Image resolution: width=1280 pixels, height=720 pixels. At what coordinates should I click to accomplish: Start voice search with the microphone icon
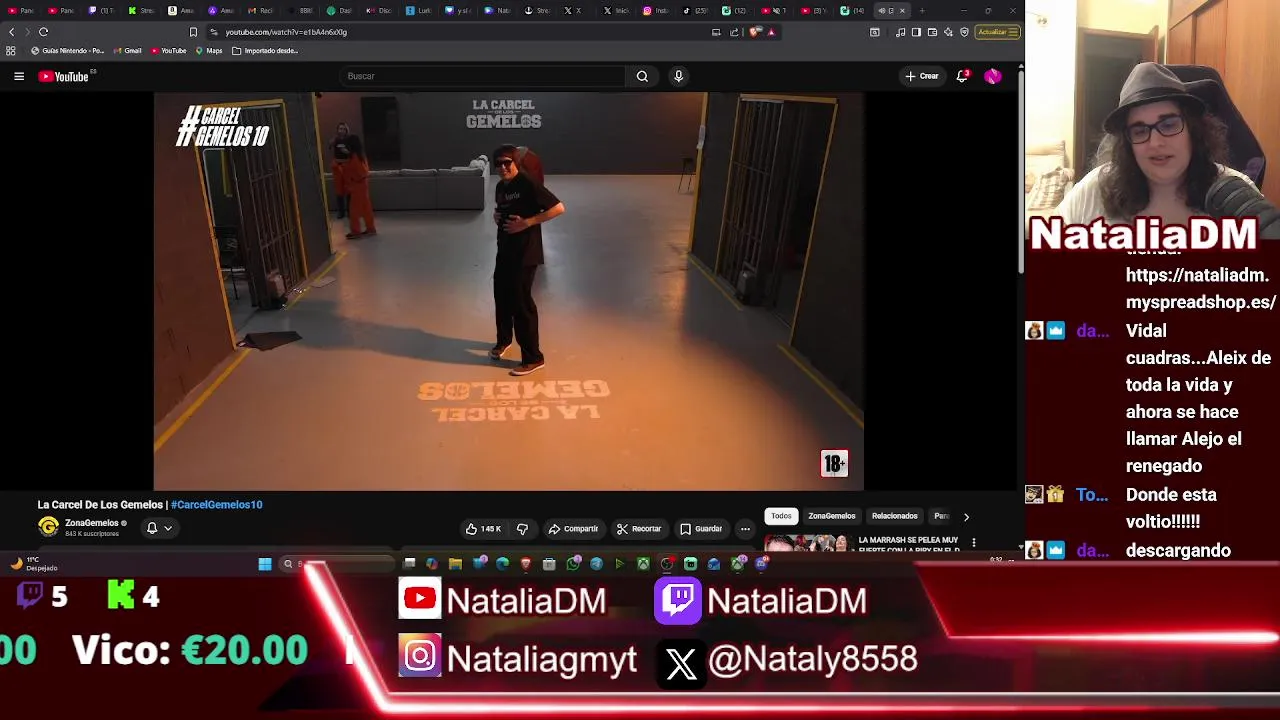point(678,76)
